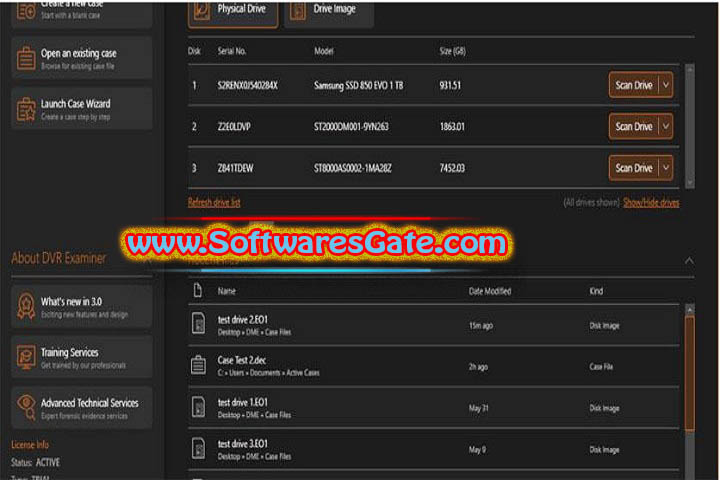Scan the Samsung SSD 850 EVO drive

pyautogui.click(x=634, y=85)
